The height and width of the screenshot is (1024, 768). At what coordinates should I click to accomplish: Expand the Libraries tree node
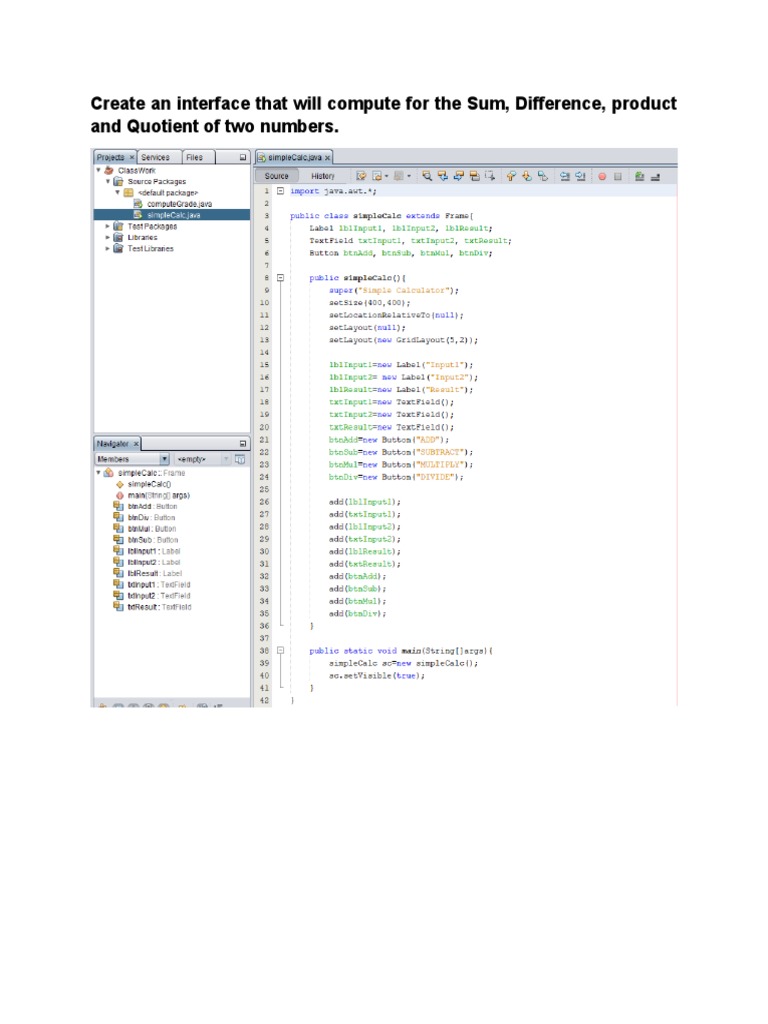[108, 237]
